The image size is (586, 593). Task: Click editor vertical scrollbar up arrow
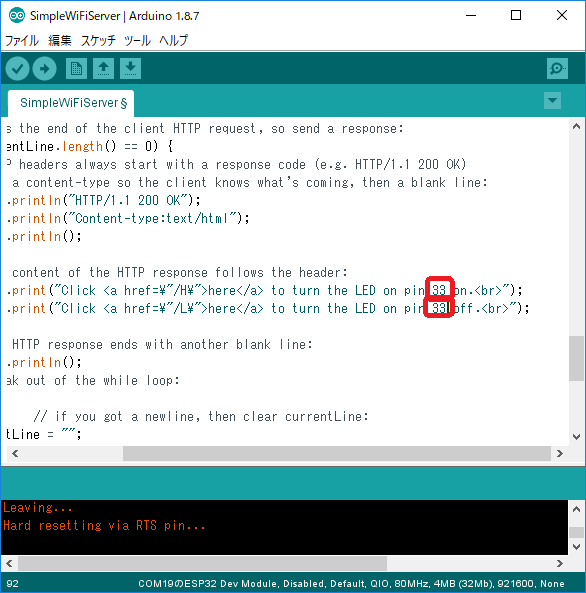pyautogui.click(x=577, y=127)
